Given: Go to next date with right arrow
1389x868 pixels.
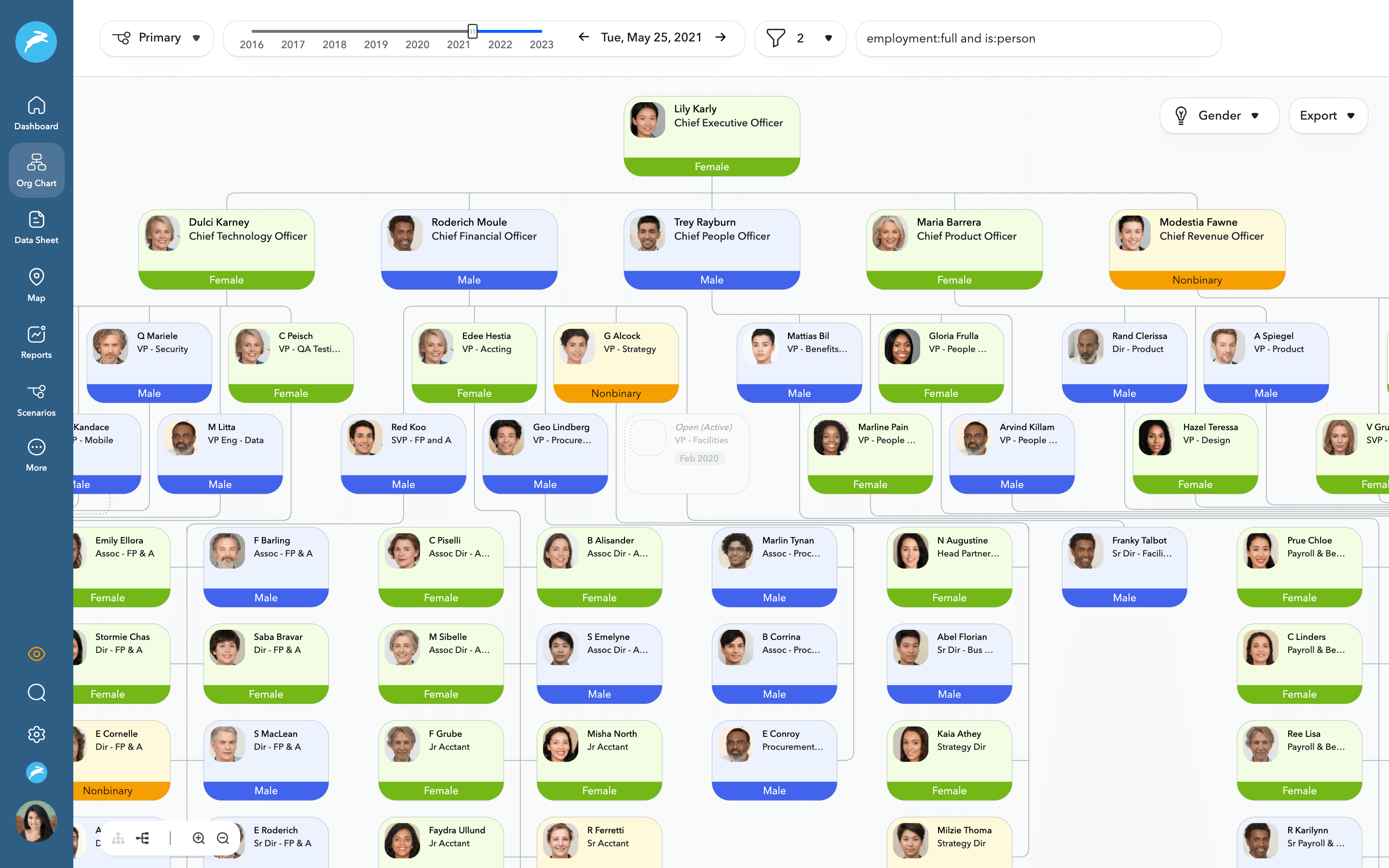Looking at the screenshot, I should pyautogui.click(x=721, y=37).
